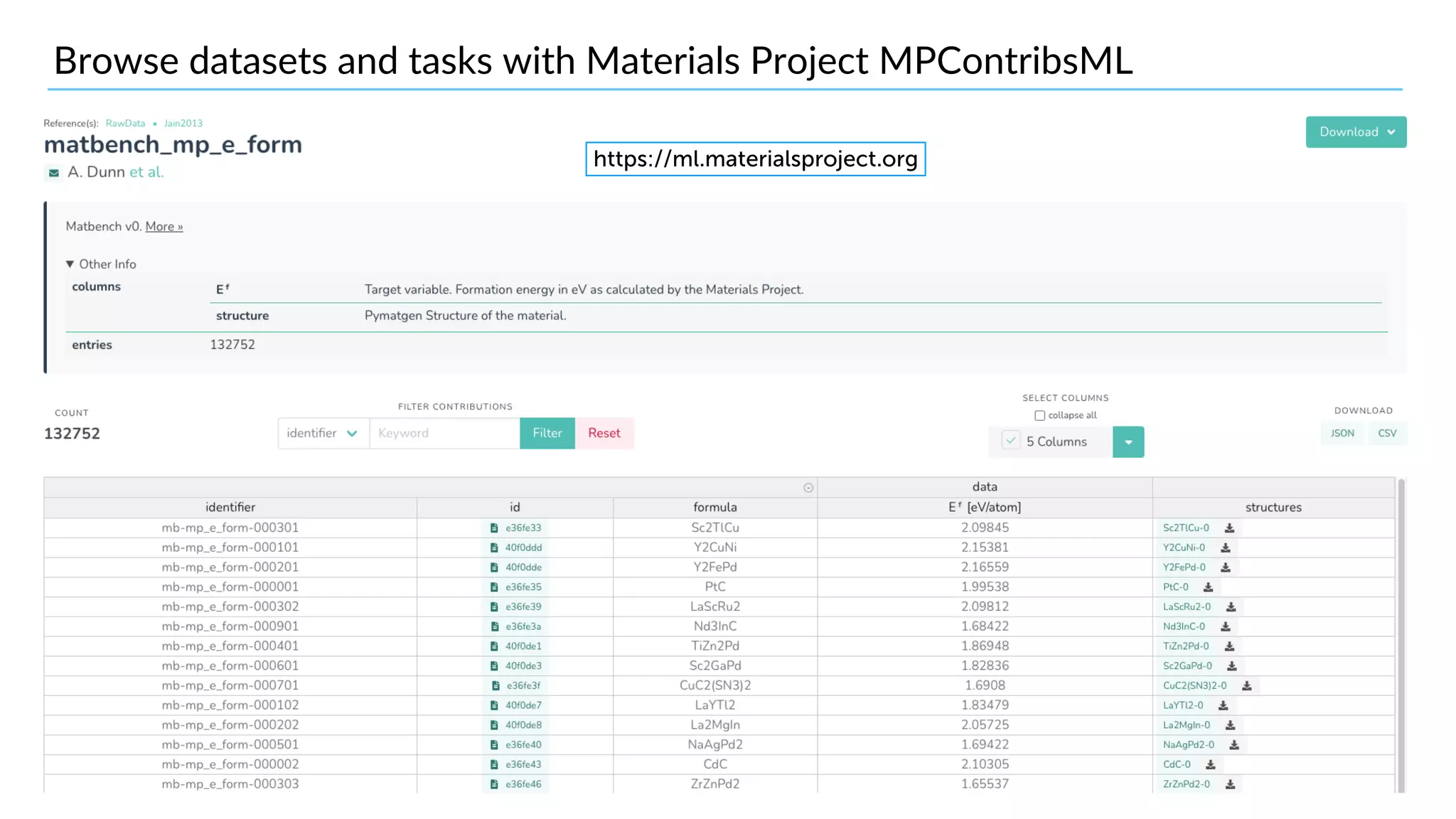Click the document icon beside id e36fe3f
The image size is (1456, 819).
coord(496,686)
